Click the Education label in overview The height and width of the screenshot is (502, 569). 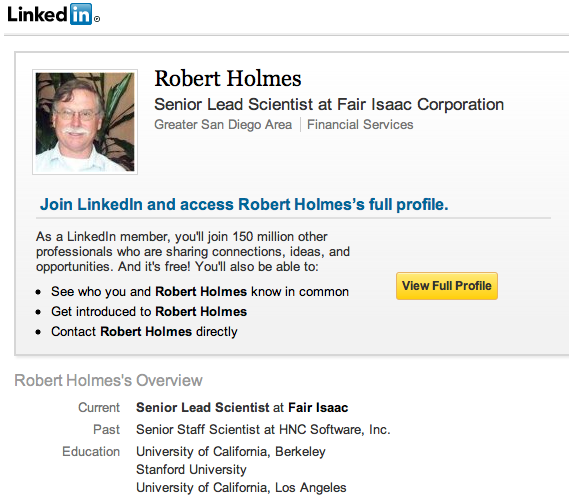[x=91, y=452]
